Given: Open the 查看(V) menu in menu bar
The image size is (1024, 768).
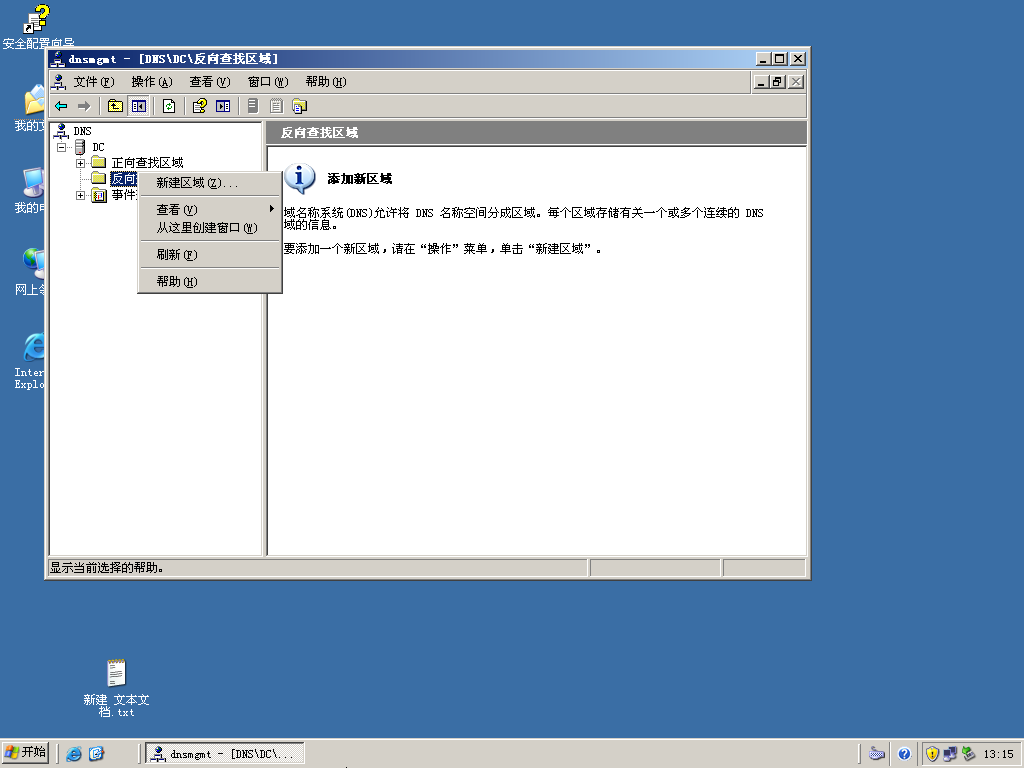Looking at the screenshot, I should tap(210, 82).
